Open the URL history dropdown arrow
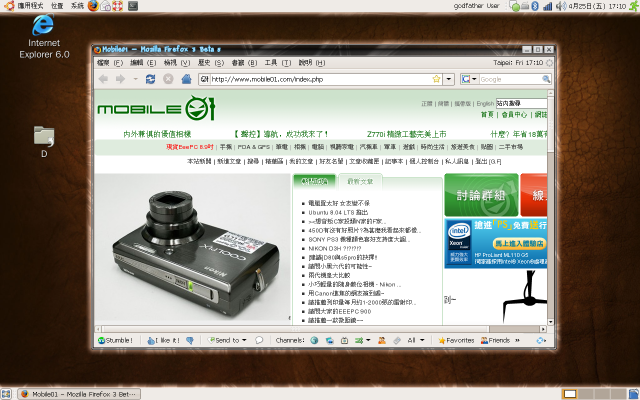This screenshot has width=640, height=400. [x=449, y=79]
